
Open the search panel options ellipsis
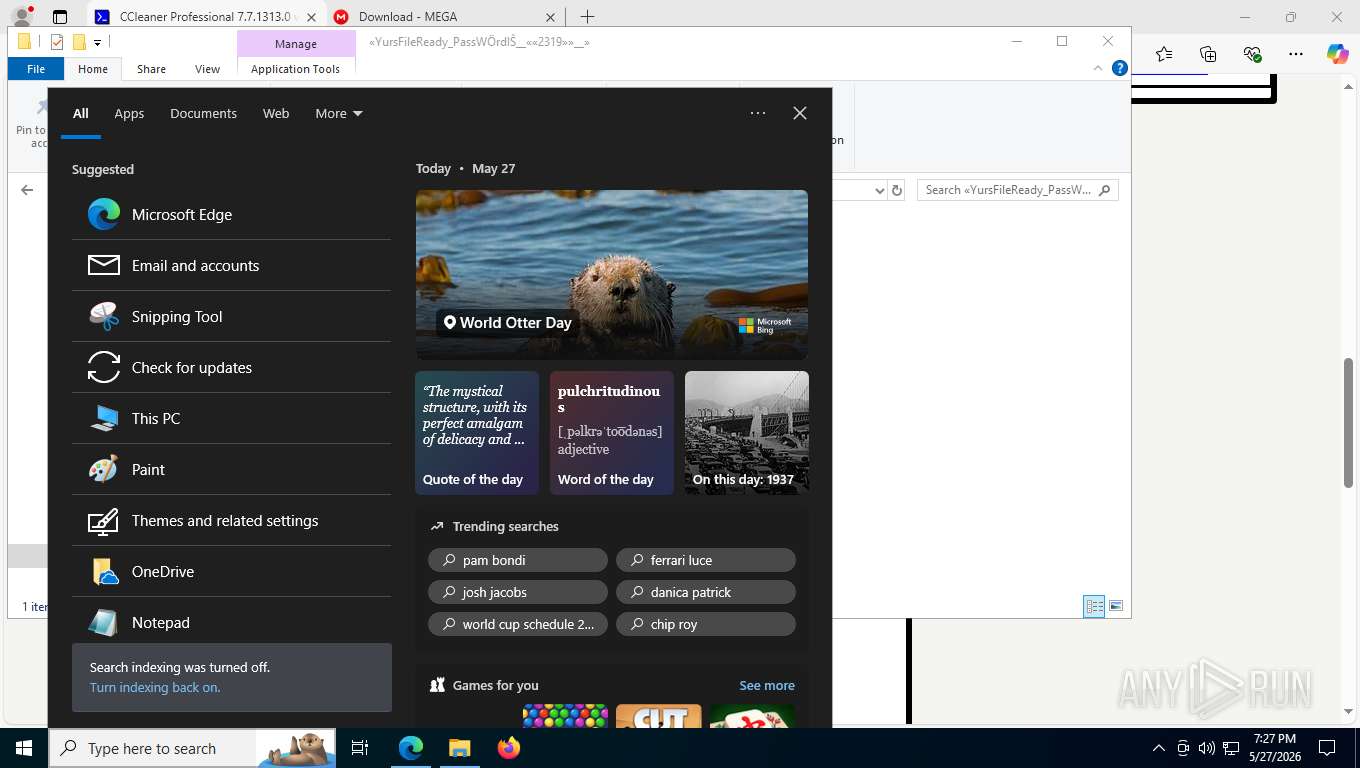click(x=758, y=113)
